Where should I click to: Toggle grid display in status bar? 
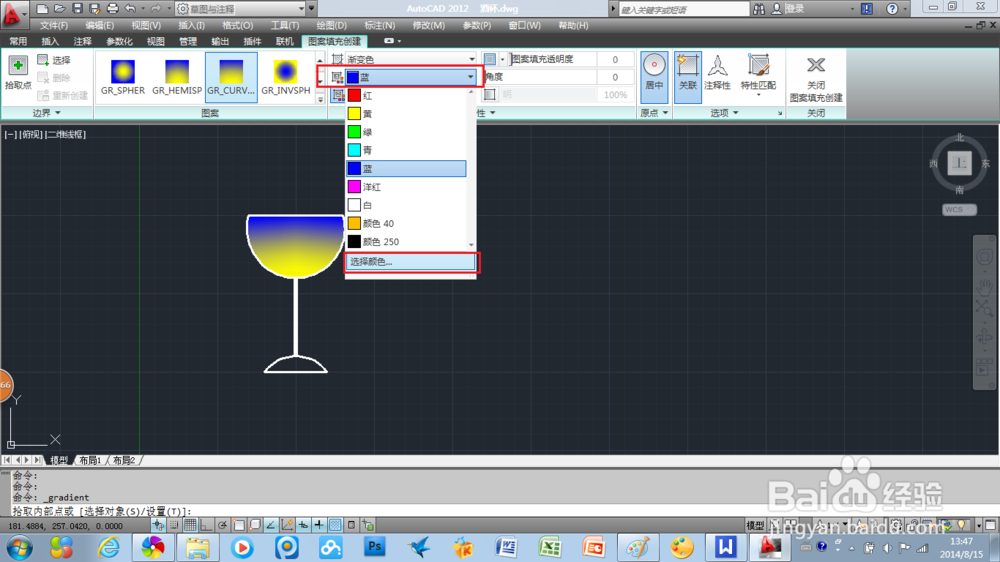pos(190,525)
